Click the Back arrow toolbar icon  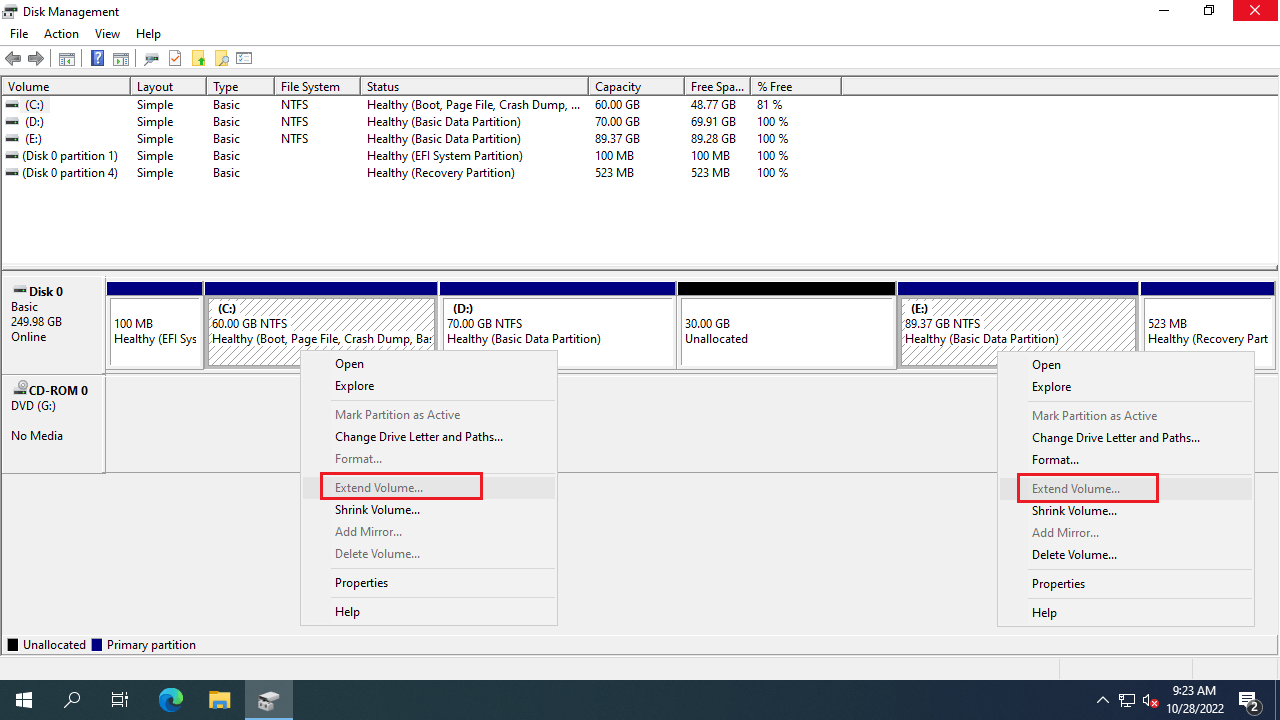point(13,59)
